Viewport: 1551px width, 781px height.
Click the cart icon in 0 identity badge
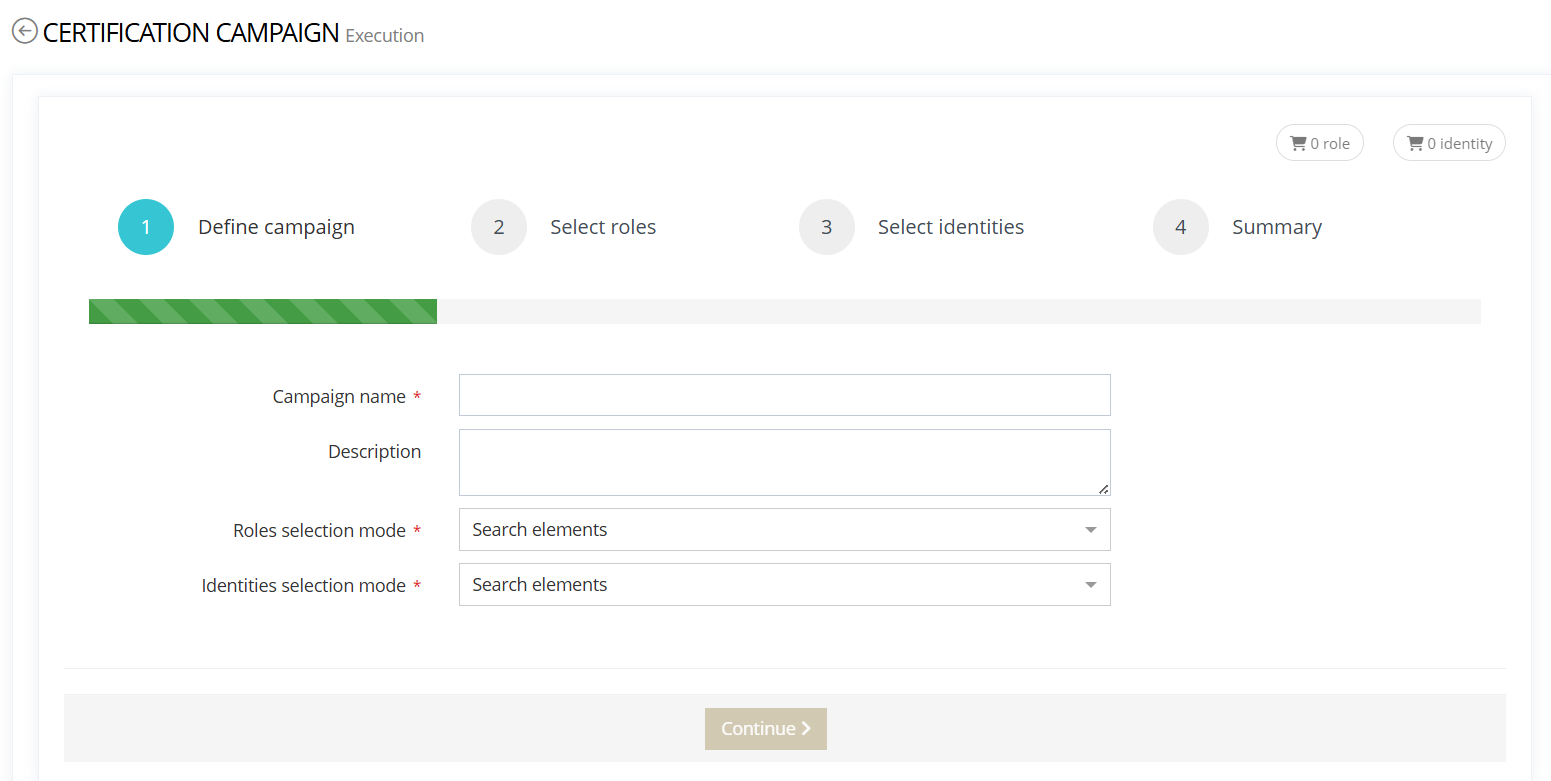(1415, 143)
